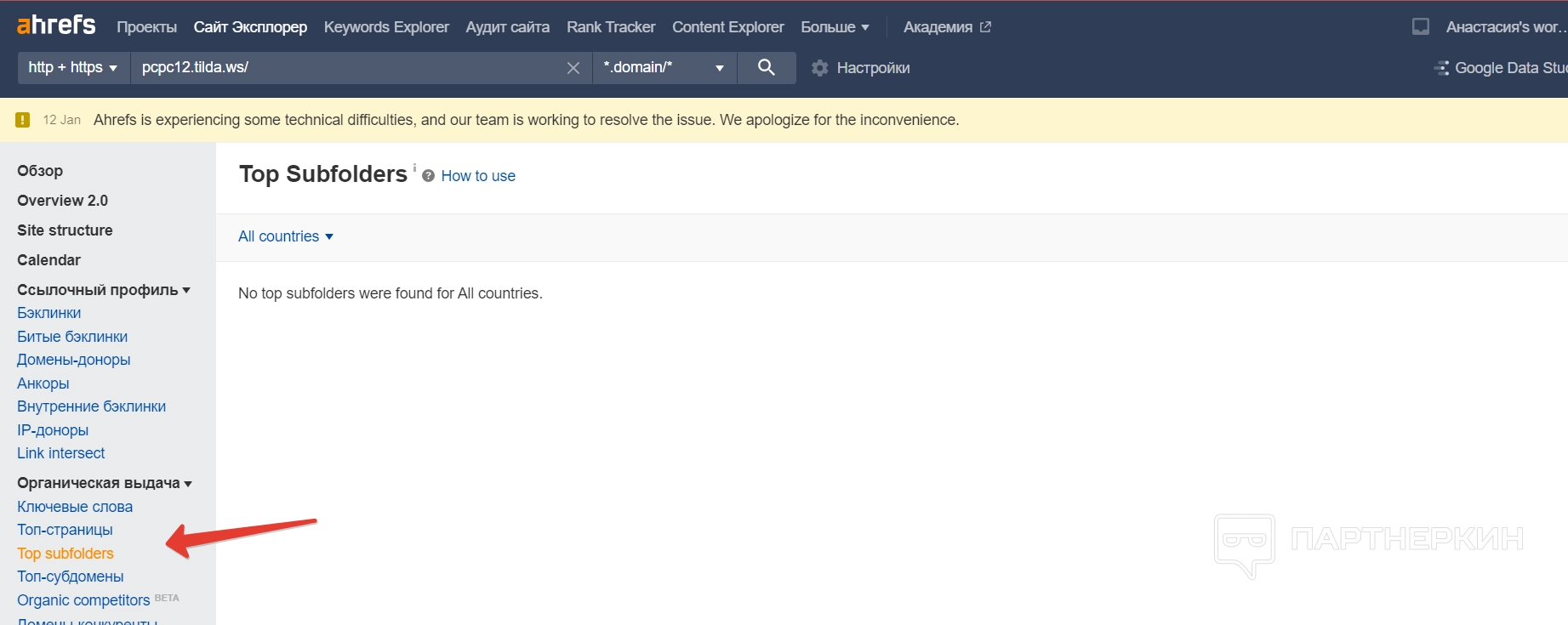Image resolution: width=1568 pixels, height=625 pixels.
Task: Click the How to use link
Action: [x=478, y=176]
